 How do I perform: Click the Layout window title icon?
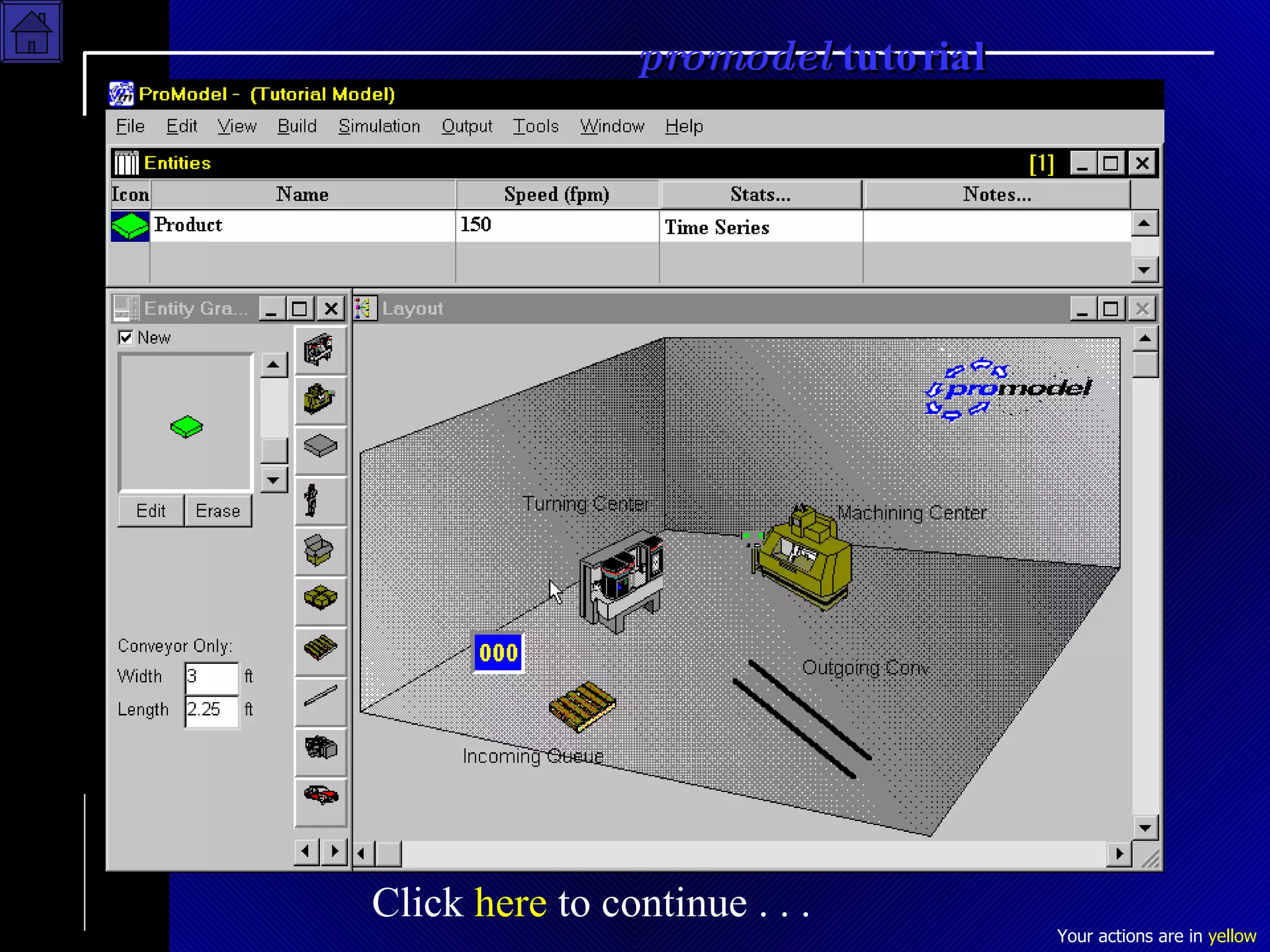[365, 308]
